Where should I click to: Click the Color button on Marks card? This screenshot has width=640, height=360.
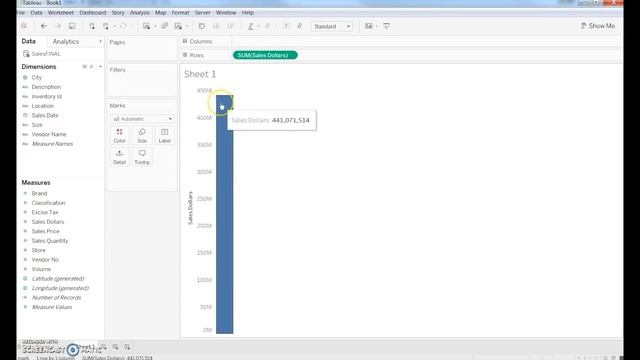coord(120,136)
